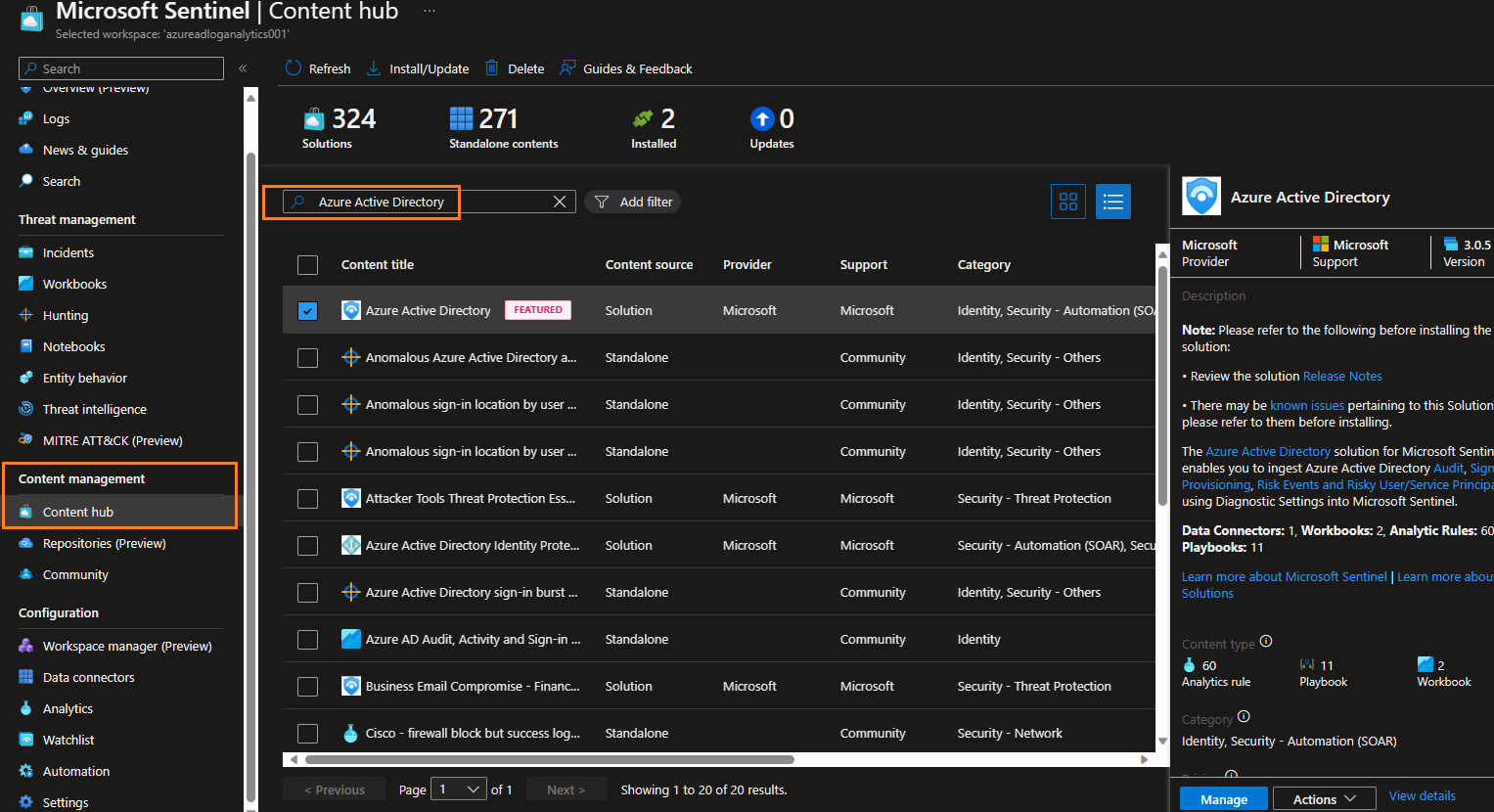1494x812 pixels.
Task: Click the Incidents sidebar icon
Action: [x=26, y=252]
